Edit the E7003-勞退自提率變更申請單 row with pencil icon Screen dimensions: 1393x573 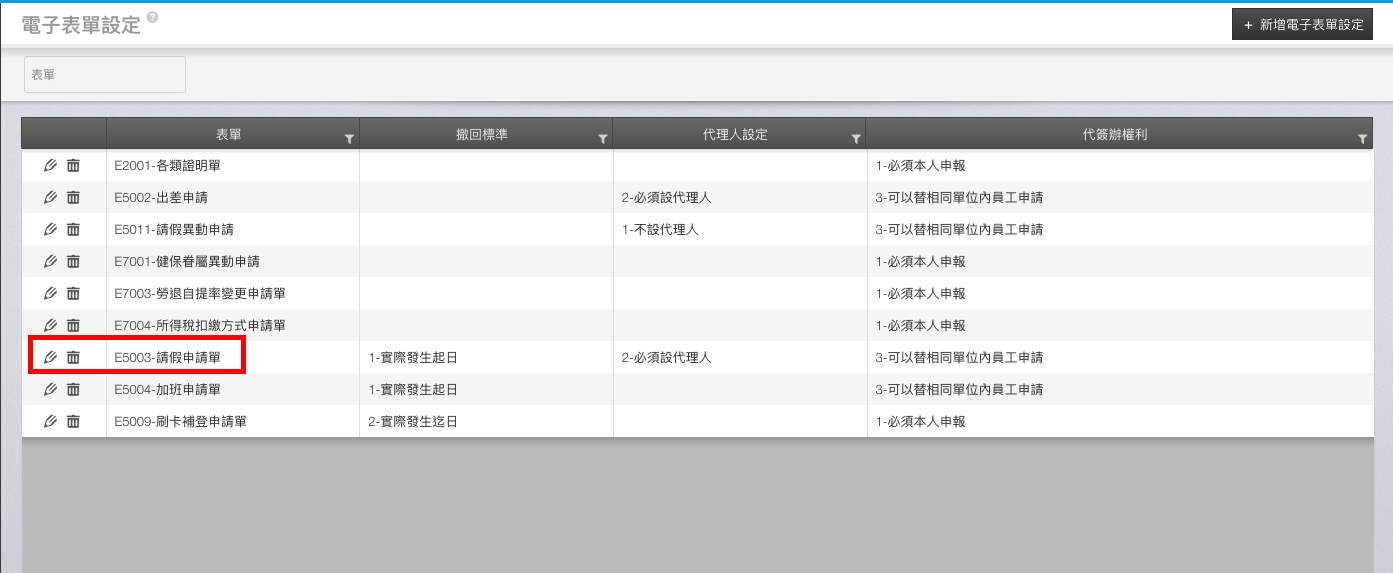51,293
